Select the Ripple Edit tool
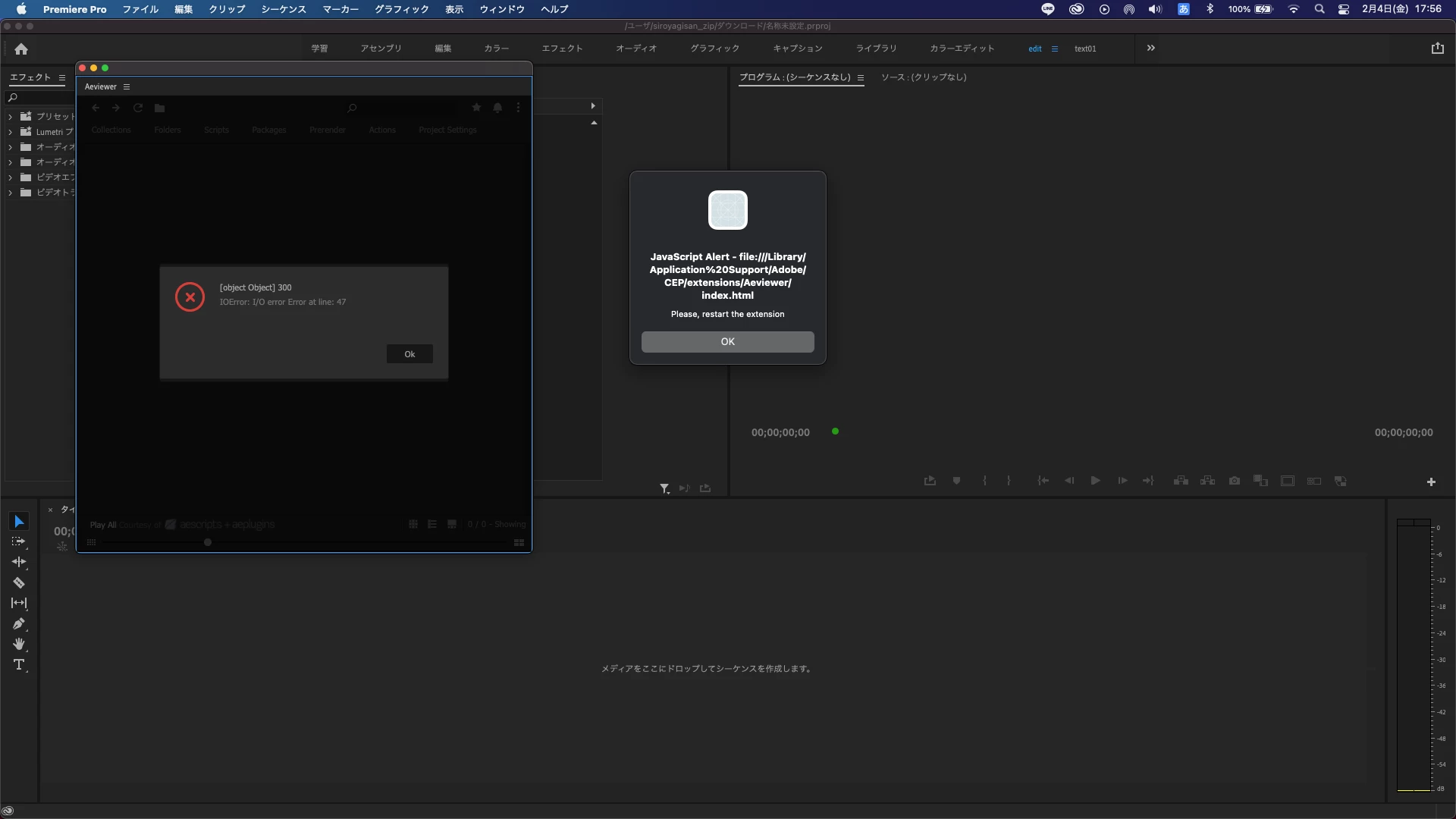1456x819 pixels. (19, 562)
